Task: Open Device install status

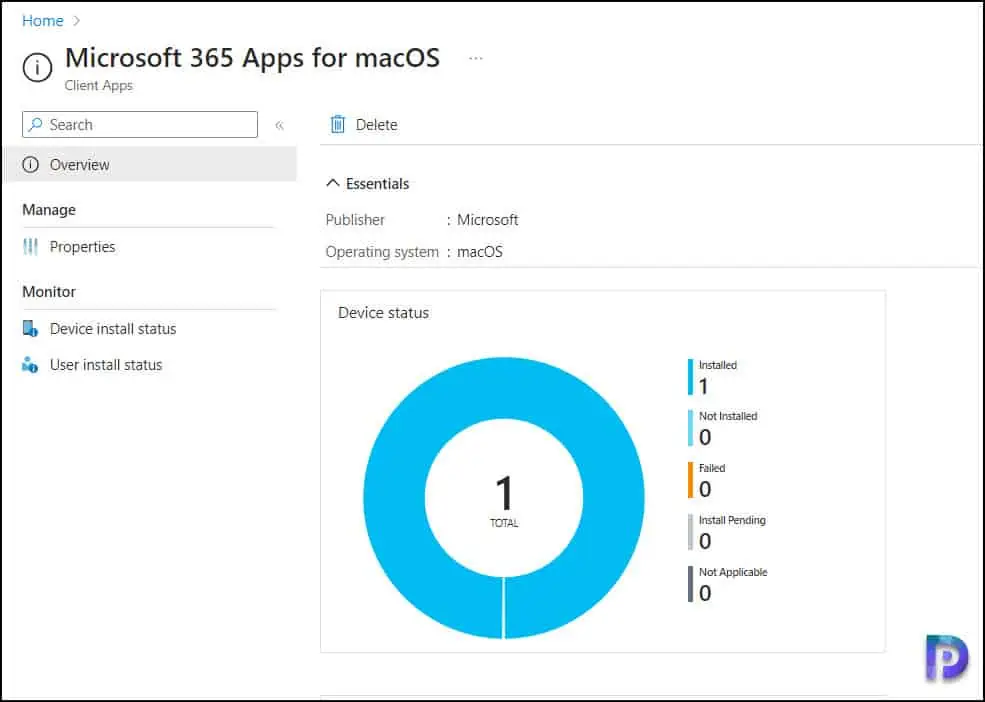Action: [x=113, y=329]
